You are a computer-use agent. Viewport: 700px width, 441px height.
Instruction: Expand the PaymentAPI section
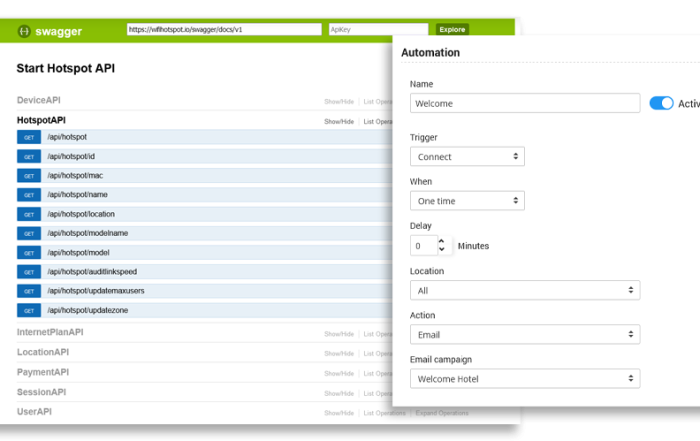pyautogui.click(x=43, y=372)
